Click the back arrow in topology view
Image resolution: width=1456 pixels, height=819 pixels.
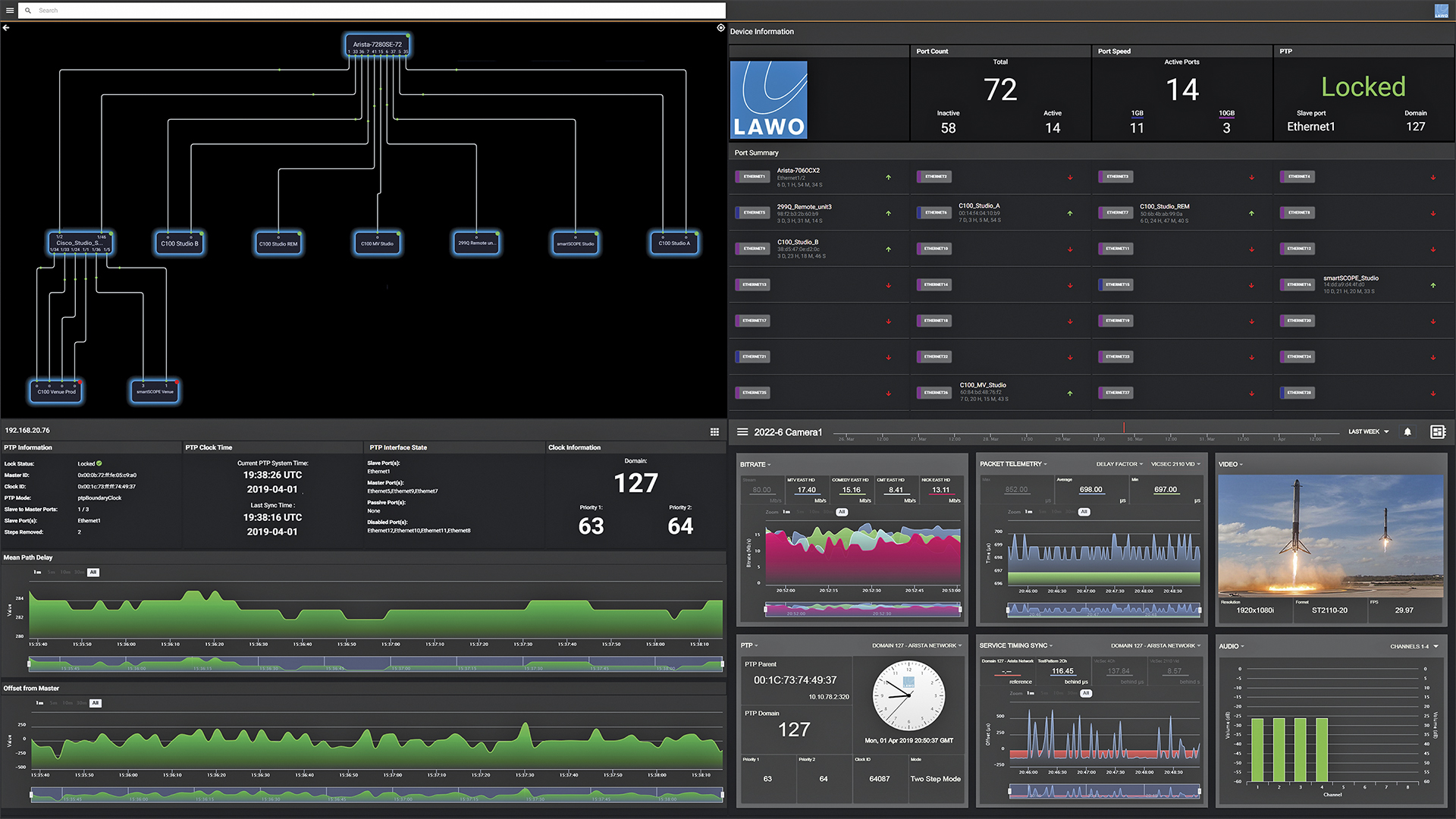(x=6, y=27)
